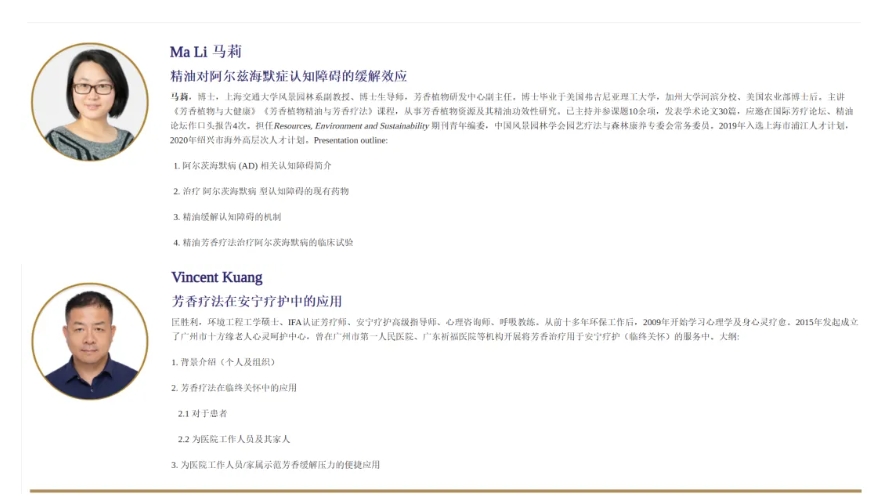Open the talk title '芳香疗法在安宁疗护中的应用'
This screenshot has width=886, height=497.
pyautogui.click(x=256, y=301)
